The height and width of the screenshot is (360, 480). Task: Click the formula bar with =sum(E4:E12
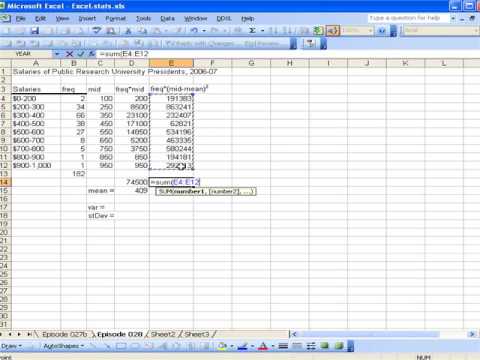[x=287, y=54]
